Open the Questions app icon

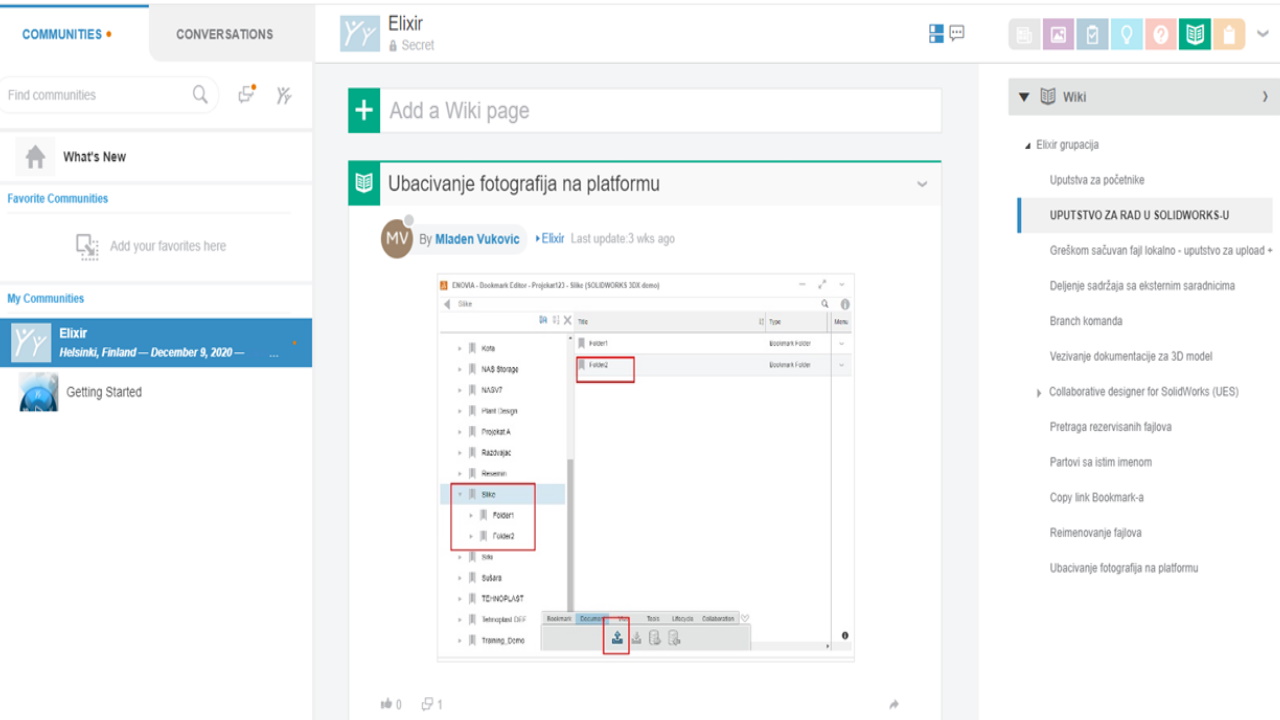1160,33
